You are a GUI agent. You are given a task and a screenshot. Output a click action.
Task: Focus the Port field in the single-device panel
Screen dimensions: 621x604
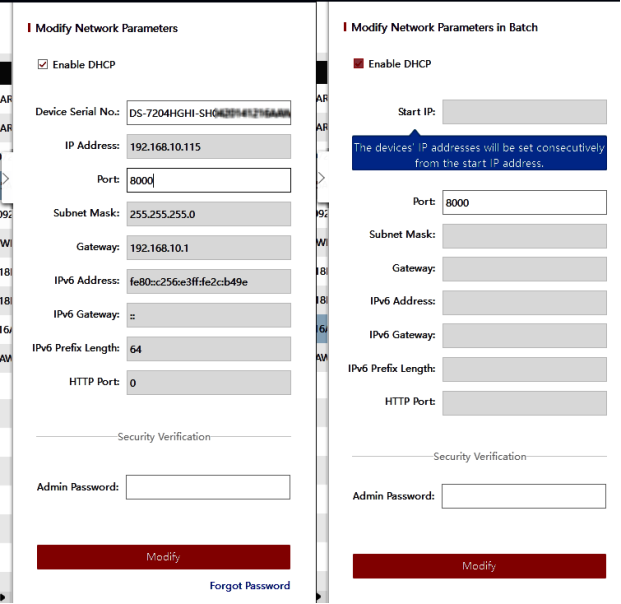(x=208, y=180)
